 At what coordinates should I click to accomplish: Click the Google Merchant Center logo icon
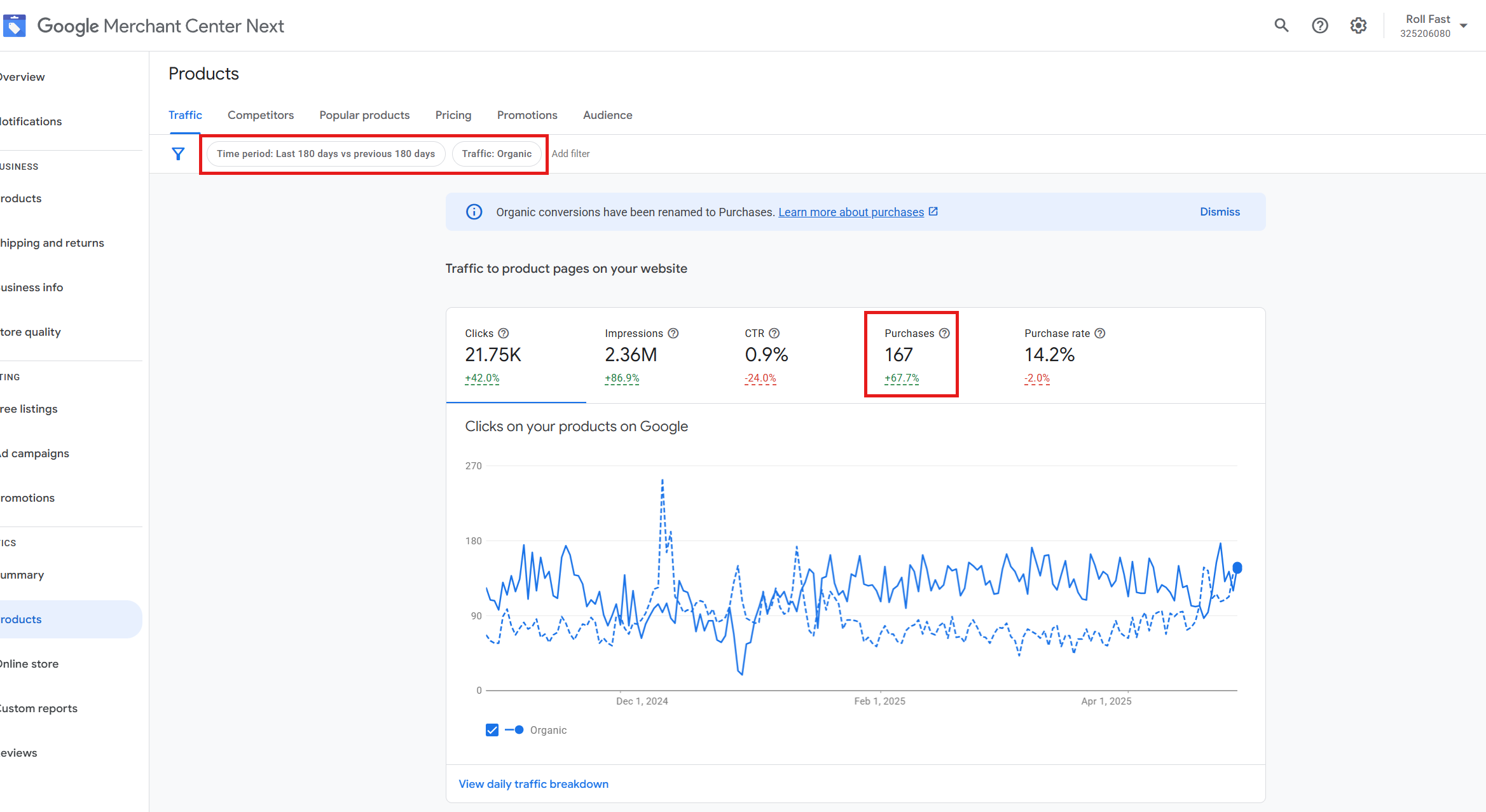(14, 26)
